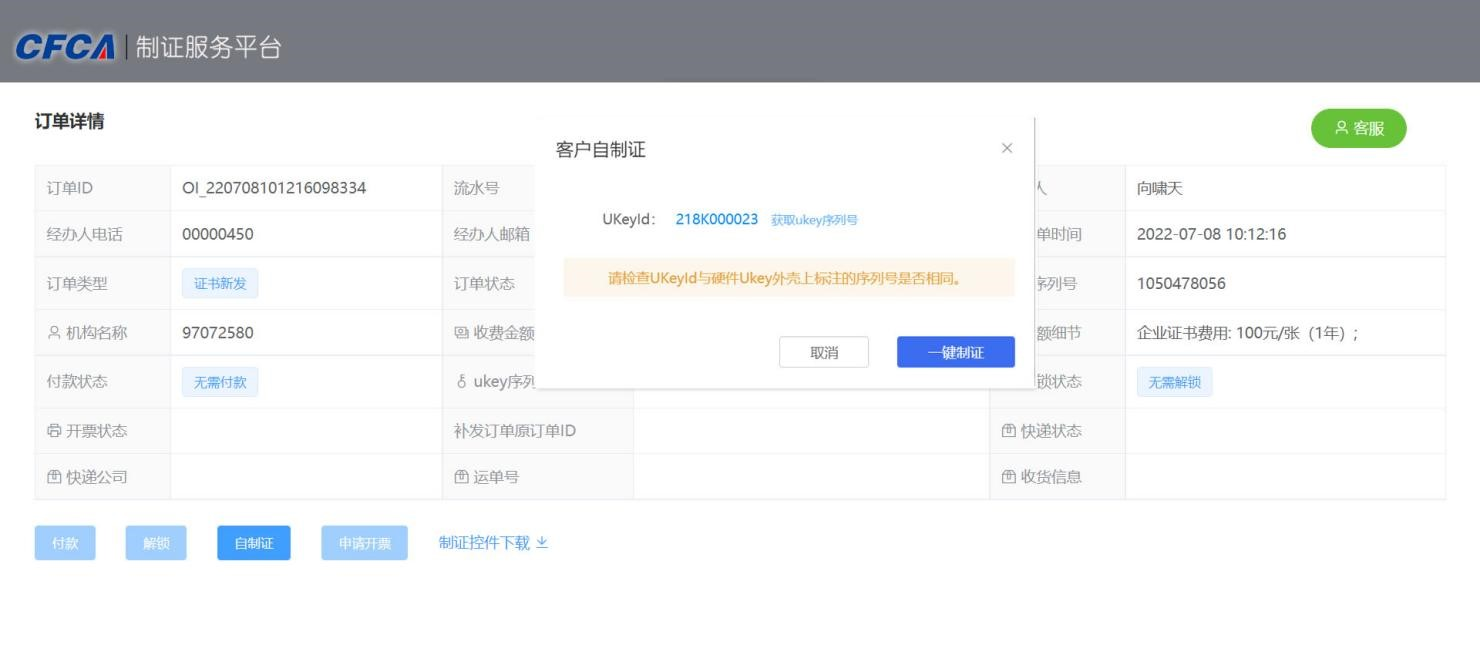1480x672 pixels.
Task: Click the 付款 button
Action: click(65, 543)
